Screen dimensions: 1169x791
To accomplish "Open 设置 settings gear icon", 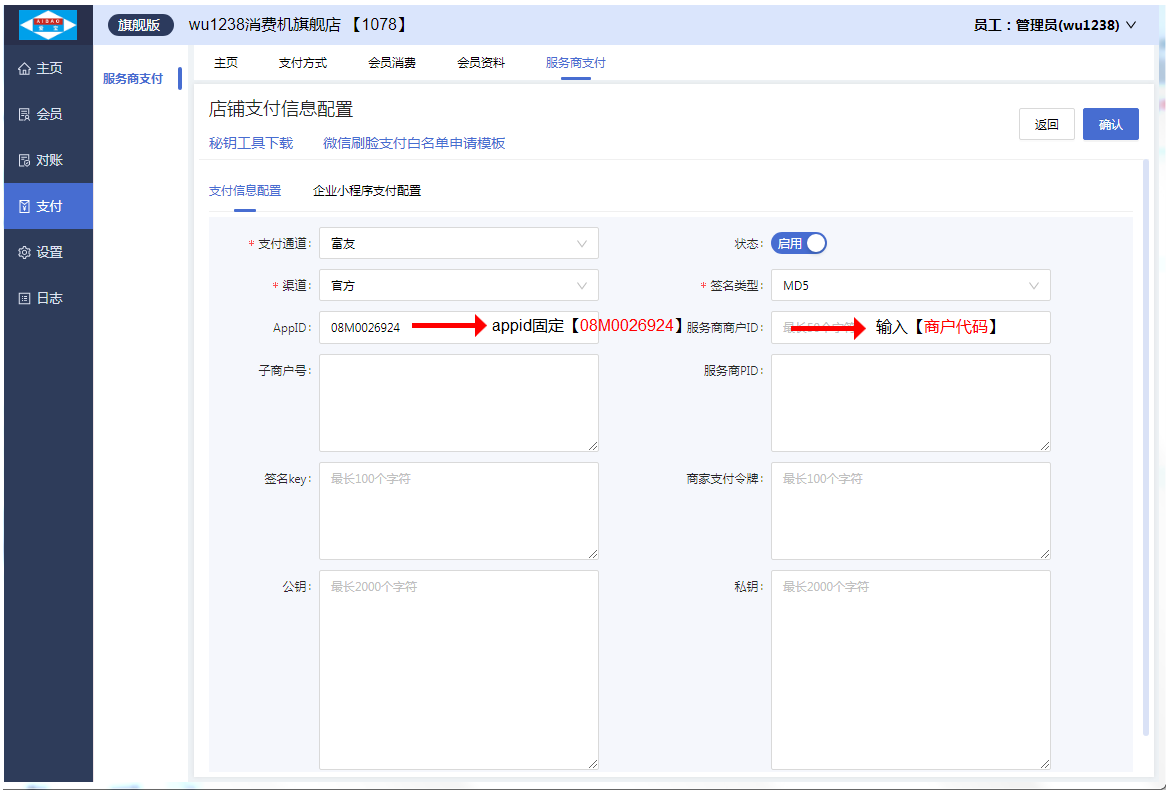I will [25, 253].
